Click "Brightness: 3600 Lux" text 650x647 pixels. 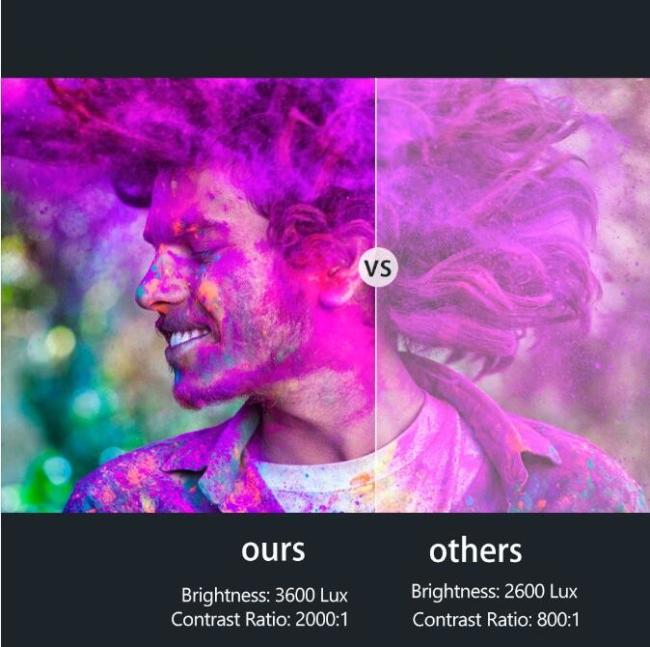264,595
